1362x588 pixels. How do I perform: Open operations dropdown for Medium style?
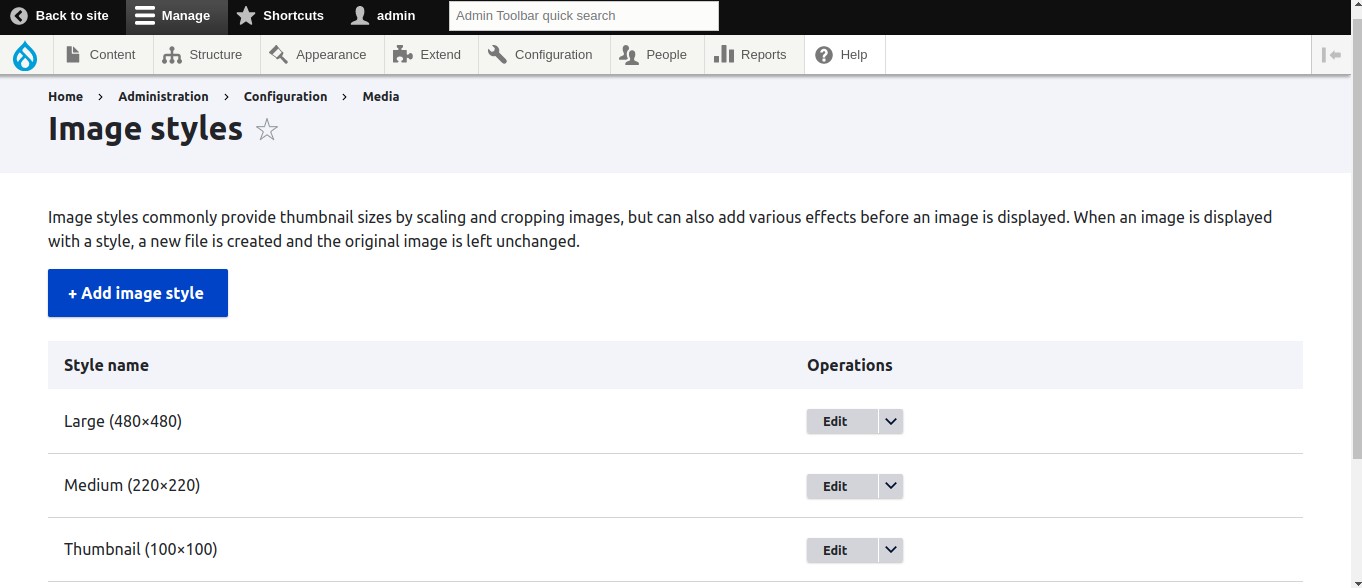890,486
